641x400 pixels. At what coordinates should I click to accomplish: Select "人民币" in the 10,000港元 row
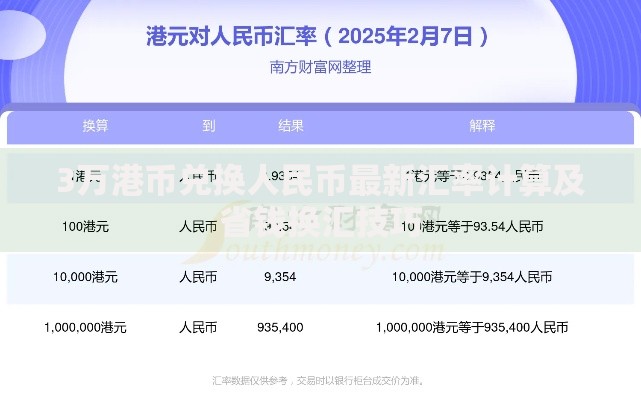tap(198, 277)
